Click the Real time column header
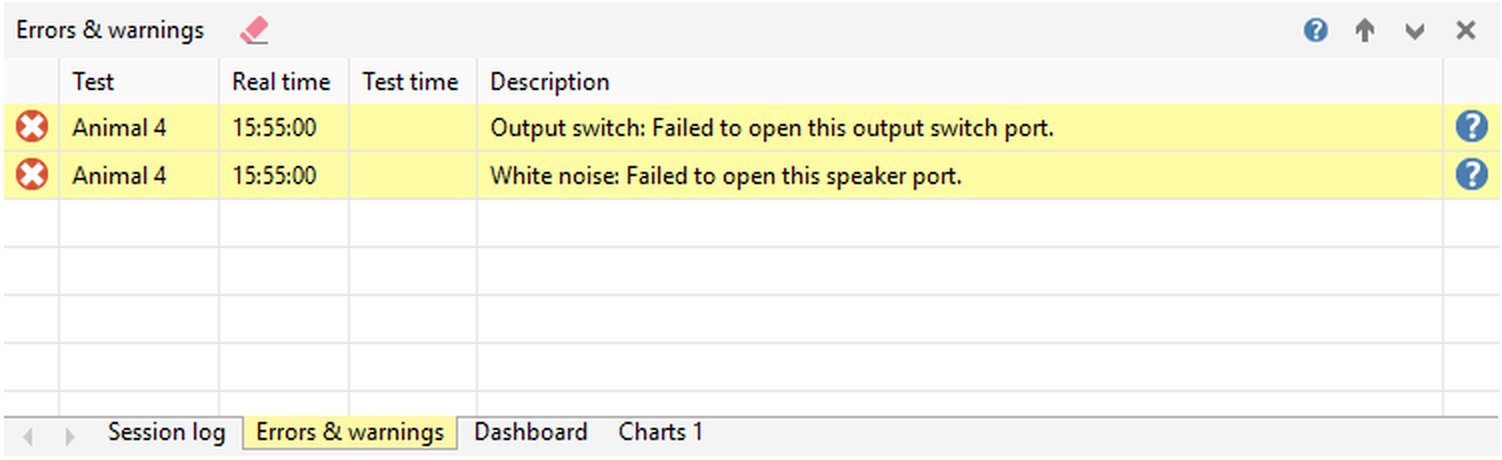 (281, 82)
